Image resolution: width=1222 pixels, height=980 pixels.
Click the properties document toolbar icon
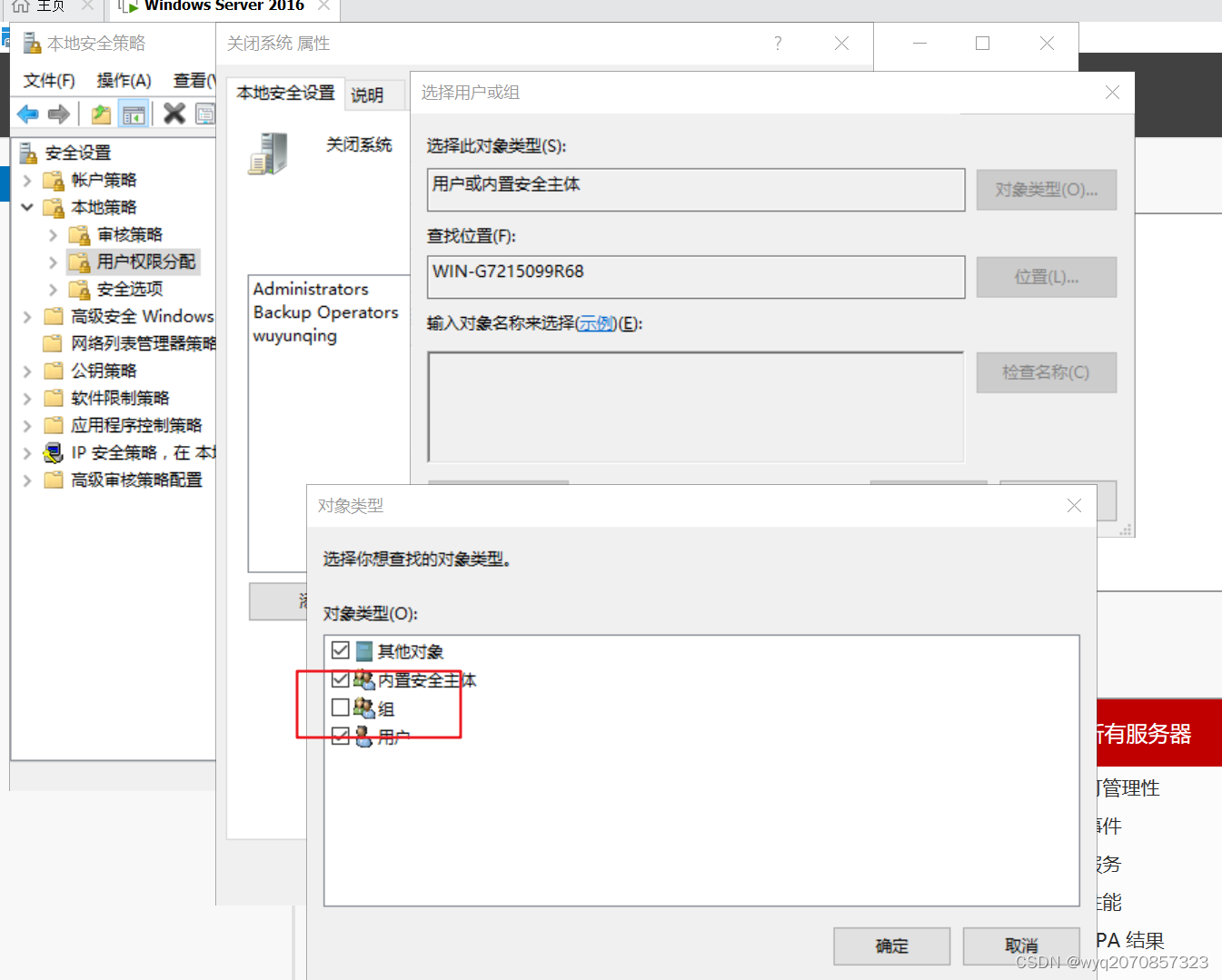click(205, 114)
